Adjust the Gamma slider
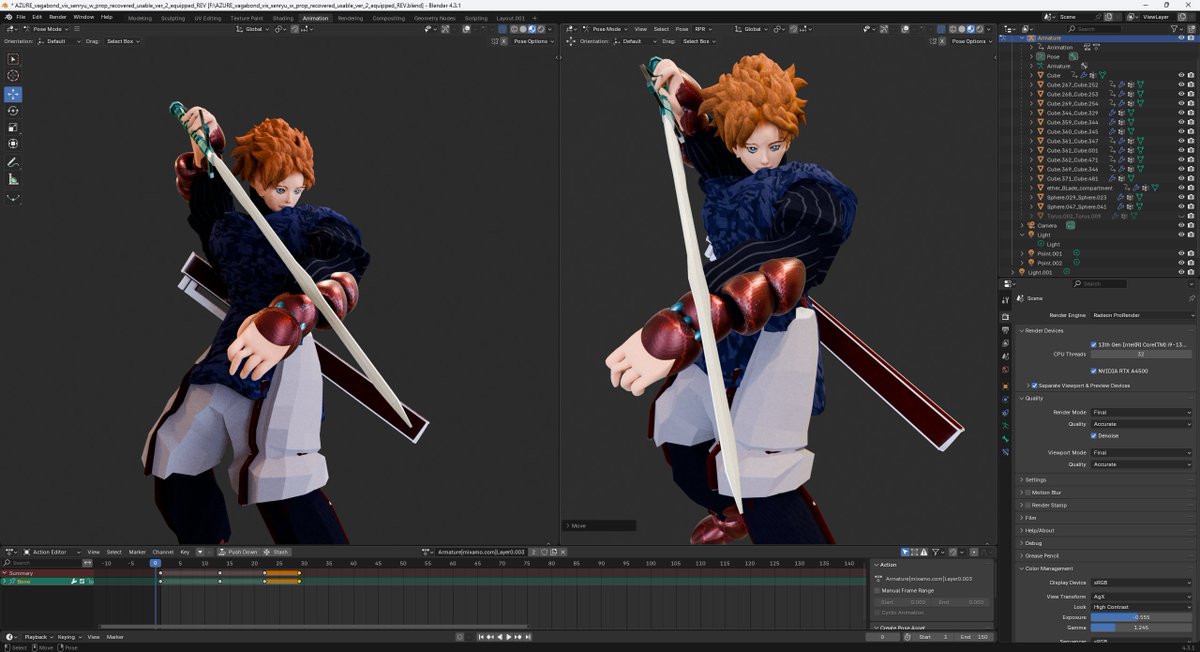The height and width of the screenshot is (652, 1200). coord(1142,627)
